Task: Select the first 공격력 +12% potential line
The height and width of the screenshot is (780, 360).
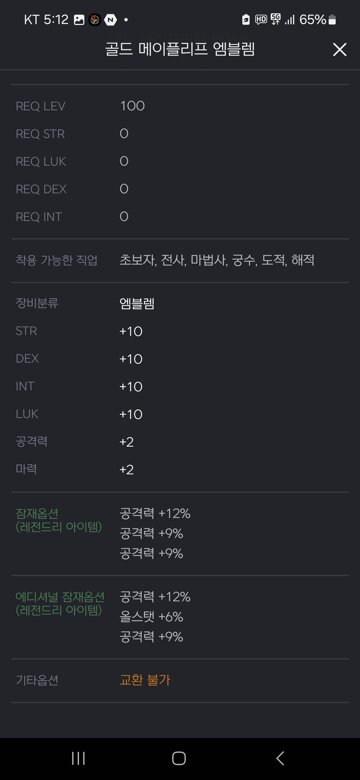Action: pyautogui.click(x=155, y=513)
